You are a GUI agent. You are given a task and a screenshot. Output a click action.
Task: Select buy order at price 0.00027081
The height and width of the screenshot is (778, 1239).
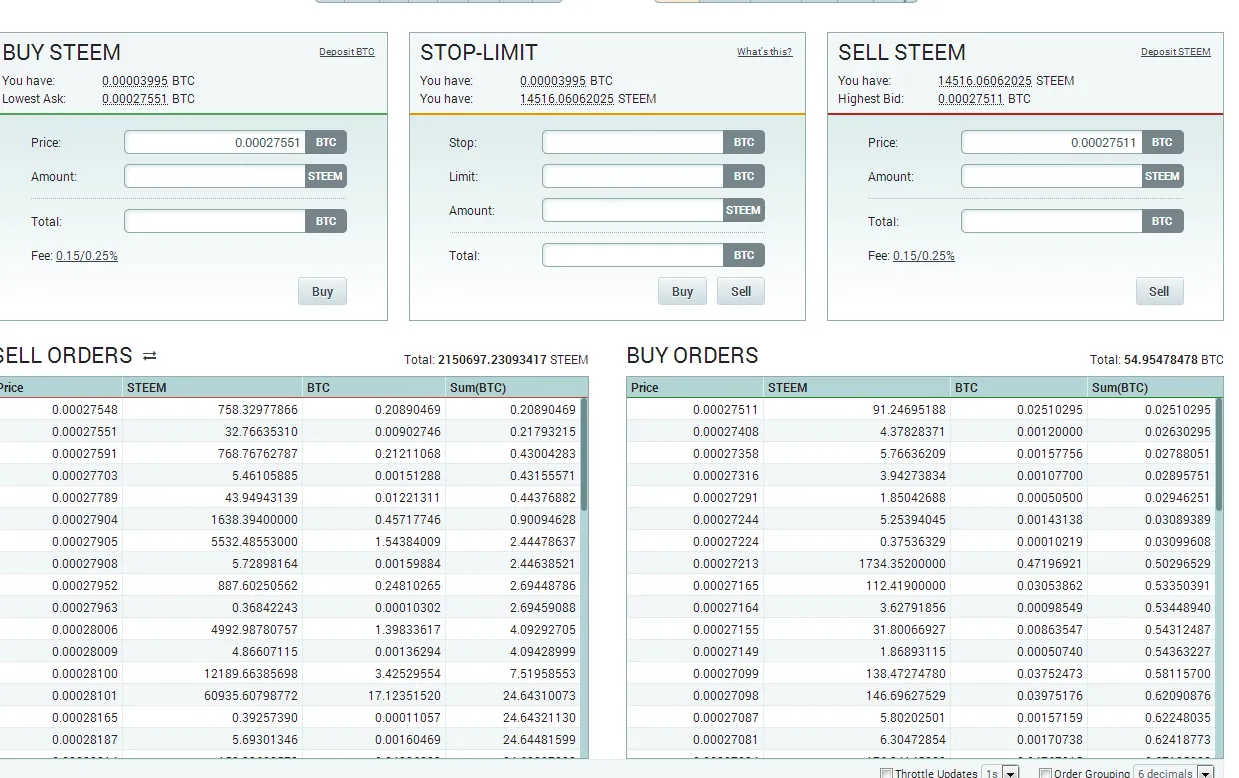tap(921, 740)
